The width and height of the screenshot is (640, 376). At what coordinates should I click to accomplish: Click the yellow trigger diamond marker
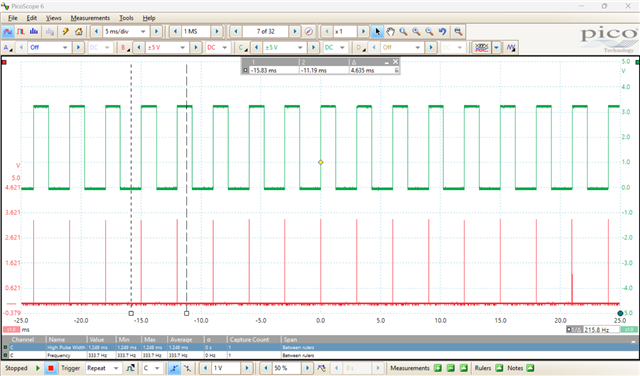tap(321, 162)
